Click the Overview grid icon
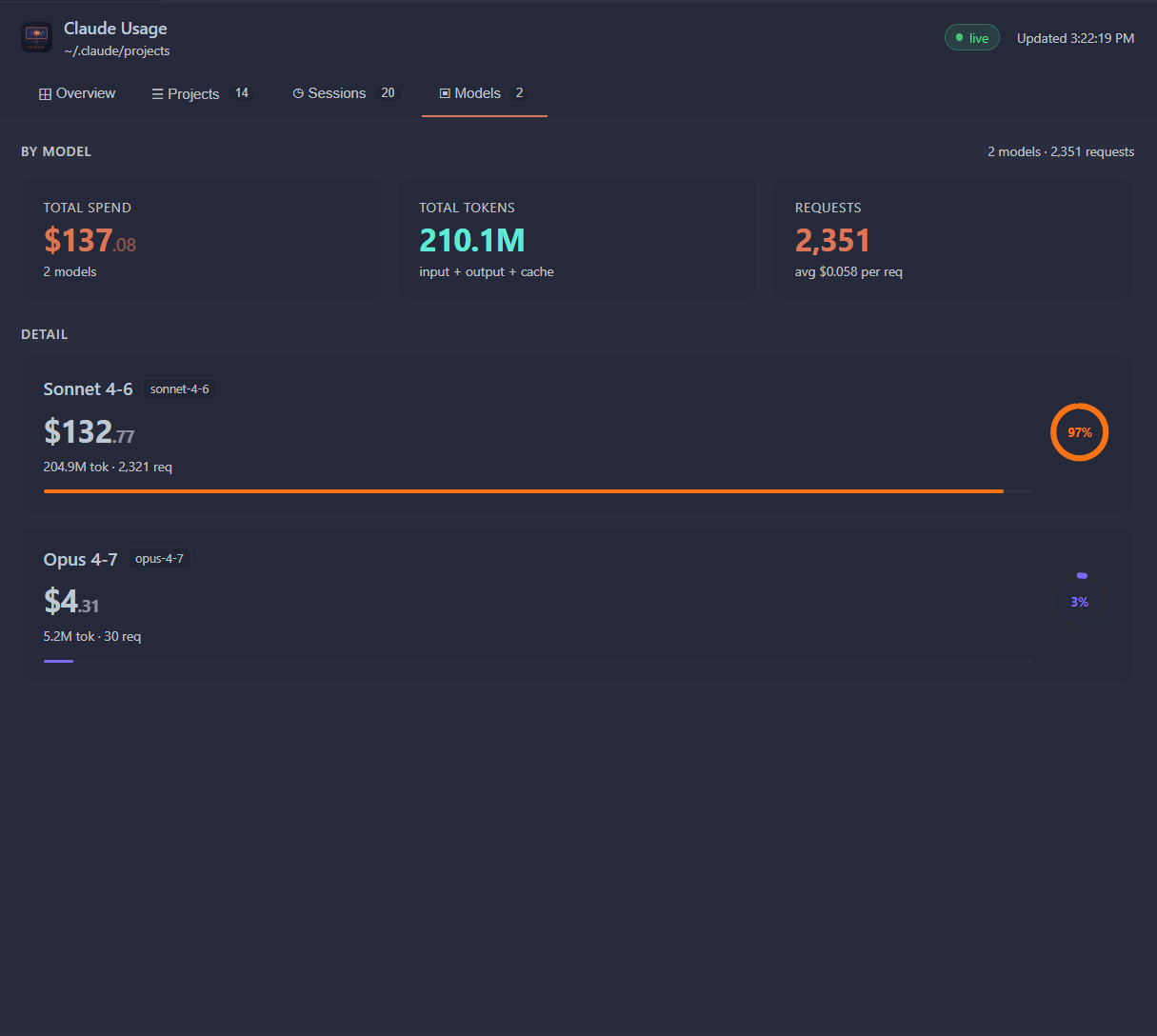The image size is (1157, 1036). pyautogui.click(x=45, y=94)
